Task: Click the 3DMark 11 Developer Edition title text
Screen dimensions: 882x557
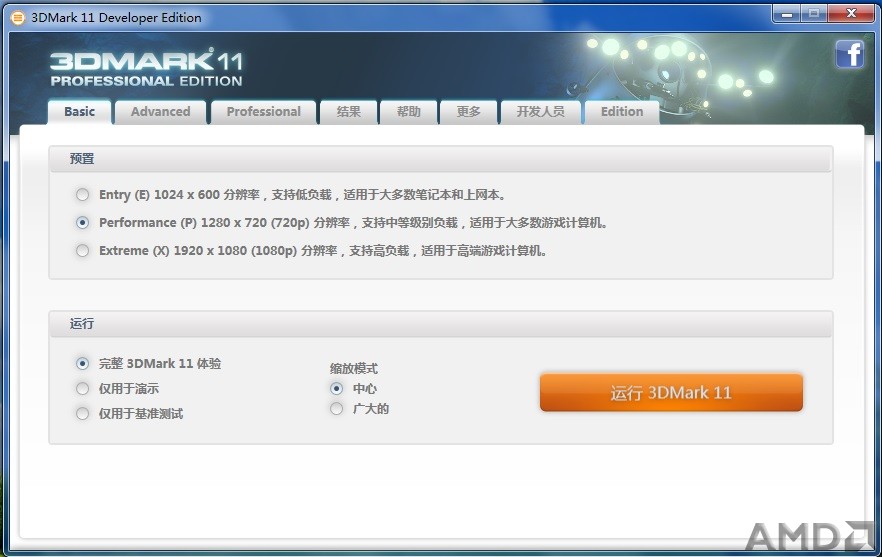Action: 116,18
